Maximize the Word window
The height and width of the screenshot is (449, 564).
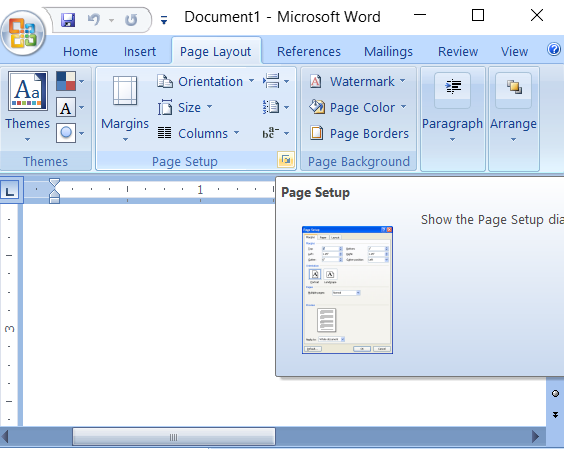tap(478, 15)
